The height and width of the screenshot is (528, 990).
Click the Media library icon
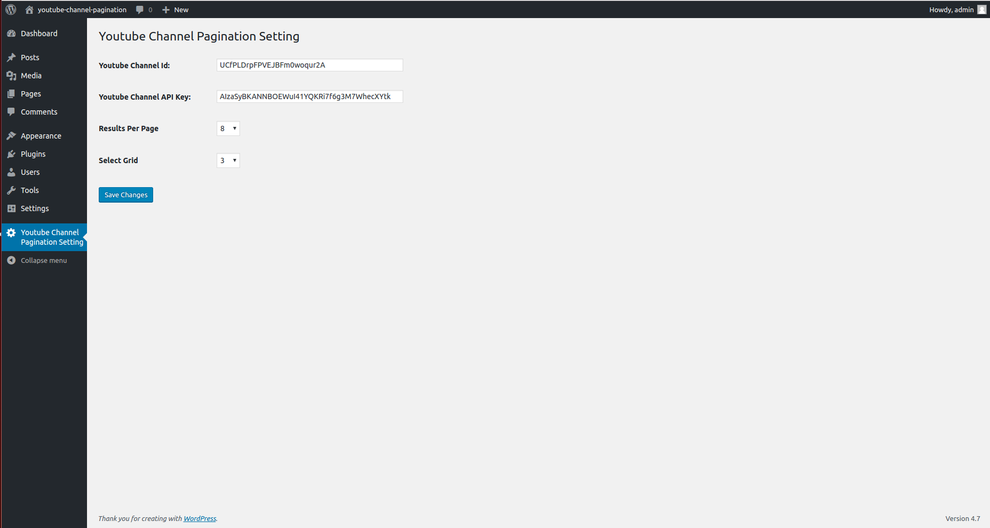[x=11, y=76]
